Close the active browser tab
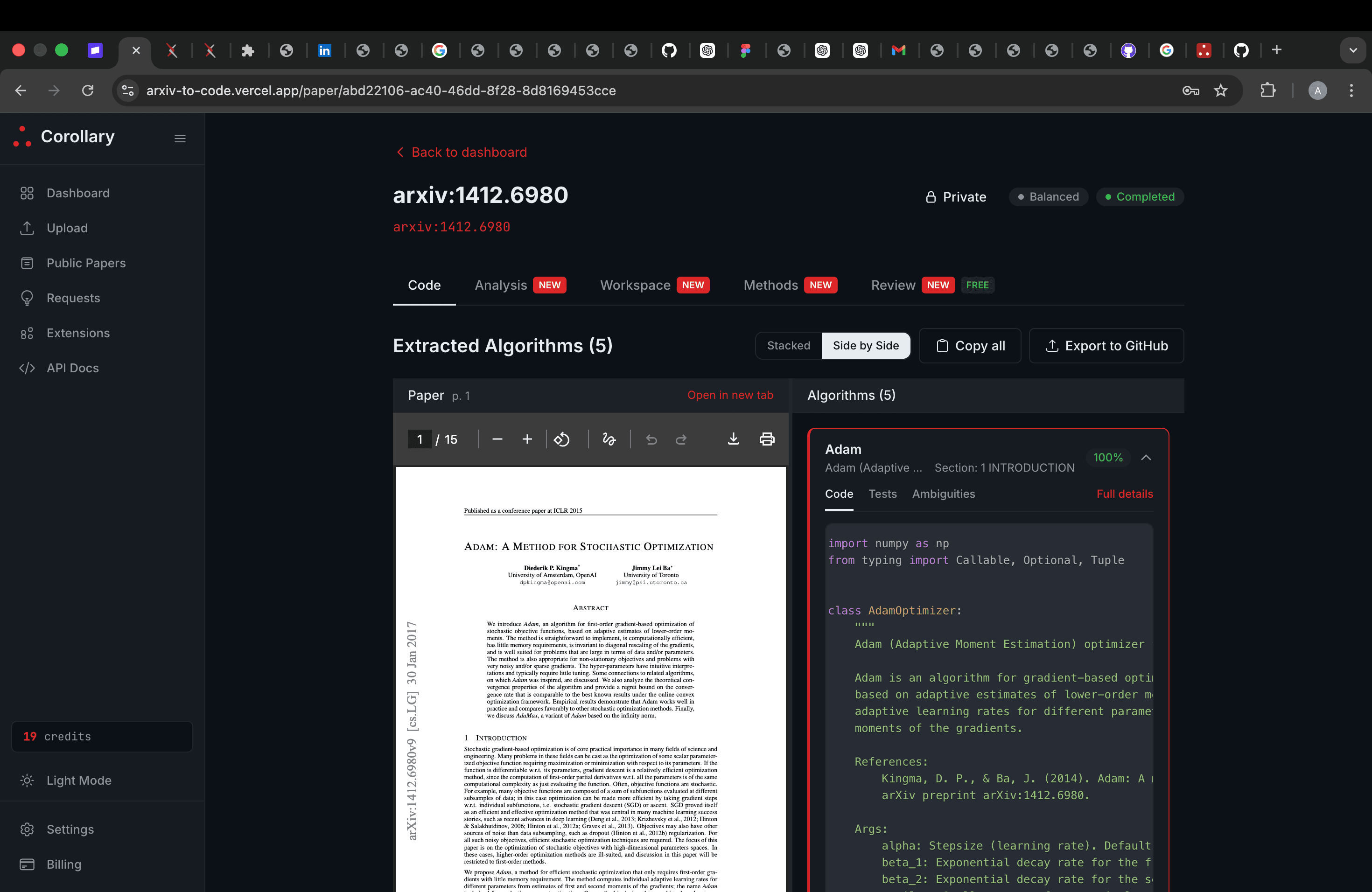Viewport: 1372px width, 892px height. tap(136, 51)
